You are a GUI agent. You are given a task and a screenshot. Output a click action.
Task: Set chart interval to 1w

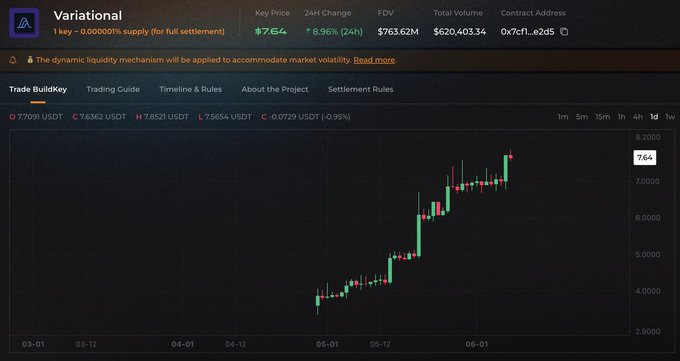click(x=670, y=117)
